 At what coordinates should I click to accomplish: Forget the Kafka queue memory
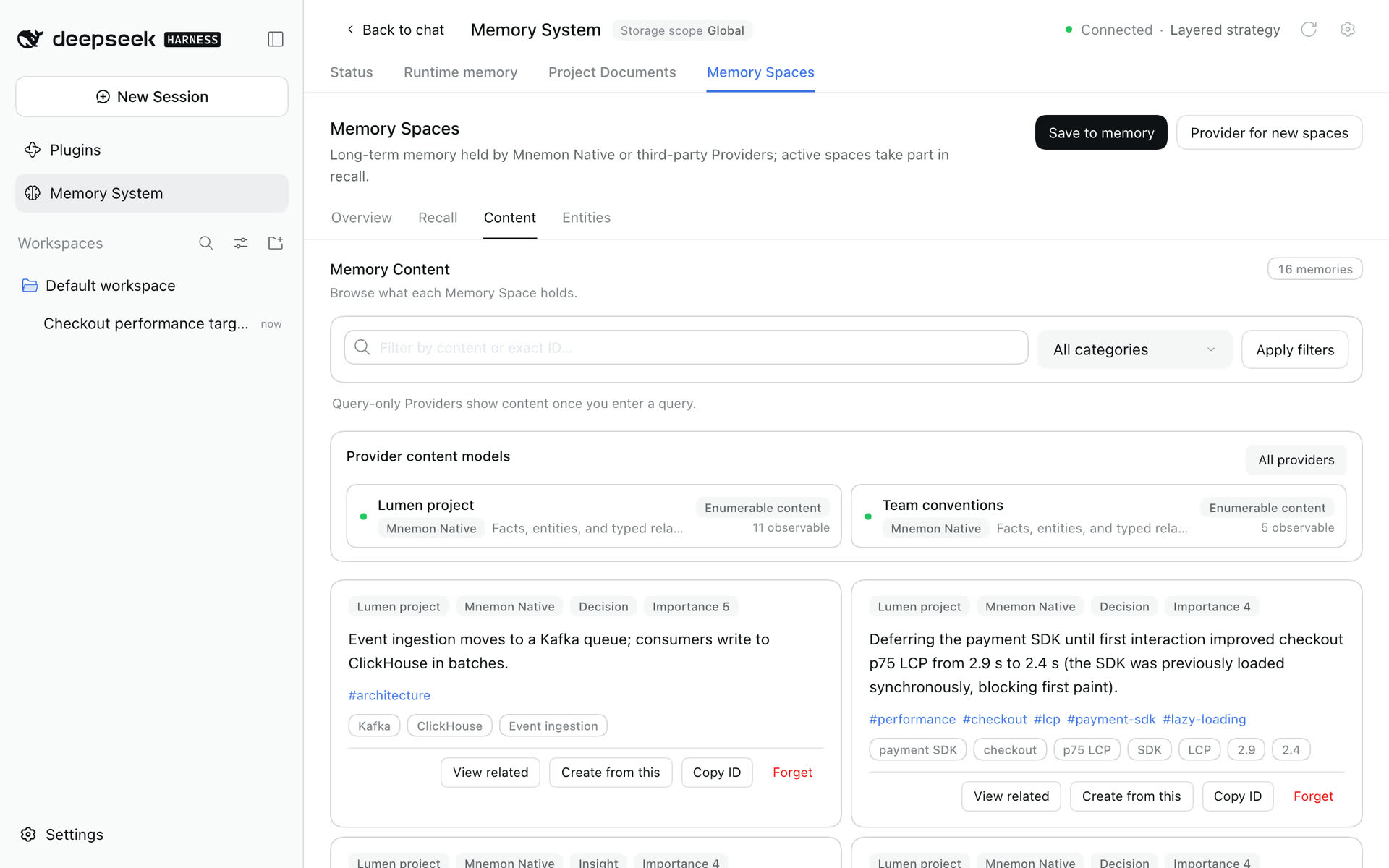(792, 773)
